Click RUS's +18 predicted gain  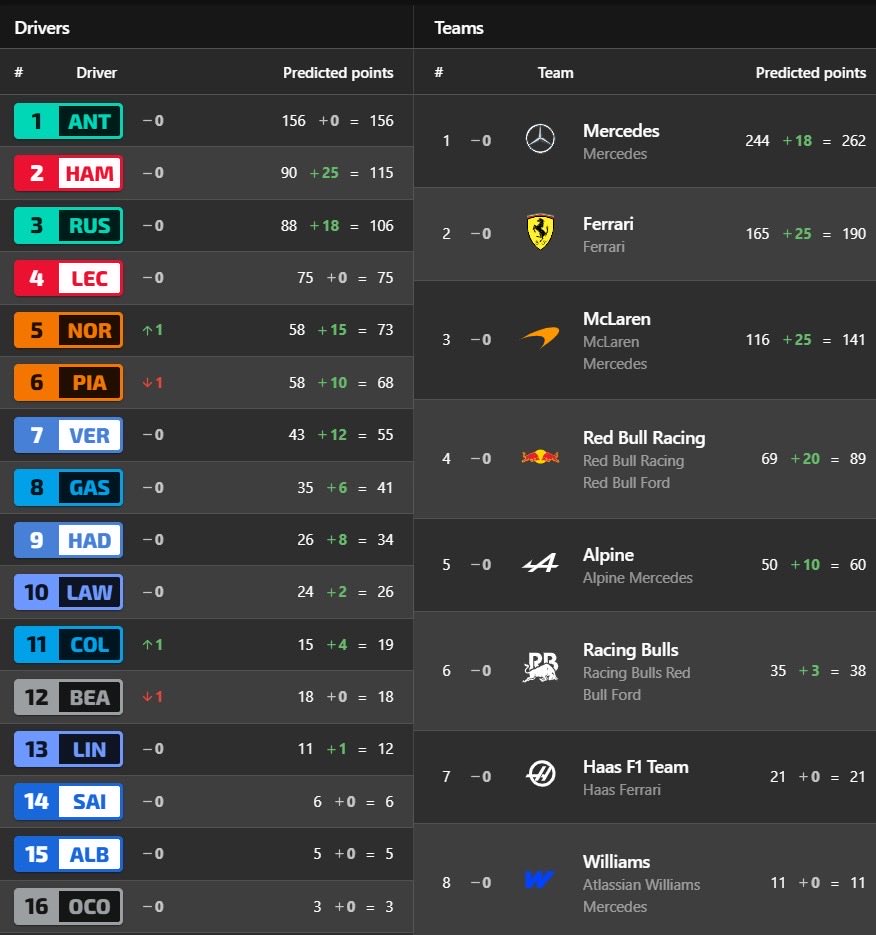(324, 225)
